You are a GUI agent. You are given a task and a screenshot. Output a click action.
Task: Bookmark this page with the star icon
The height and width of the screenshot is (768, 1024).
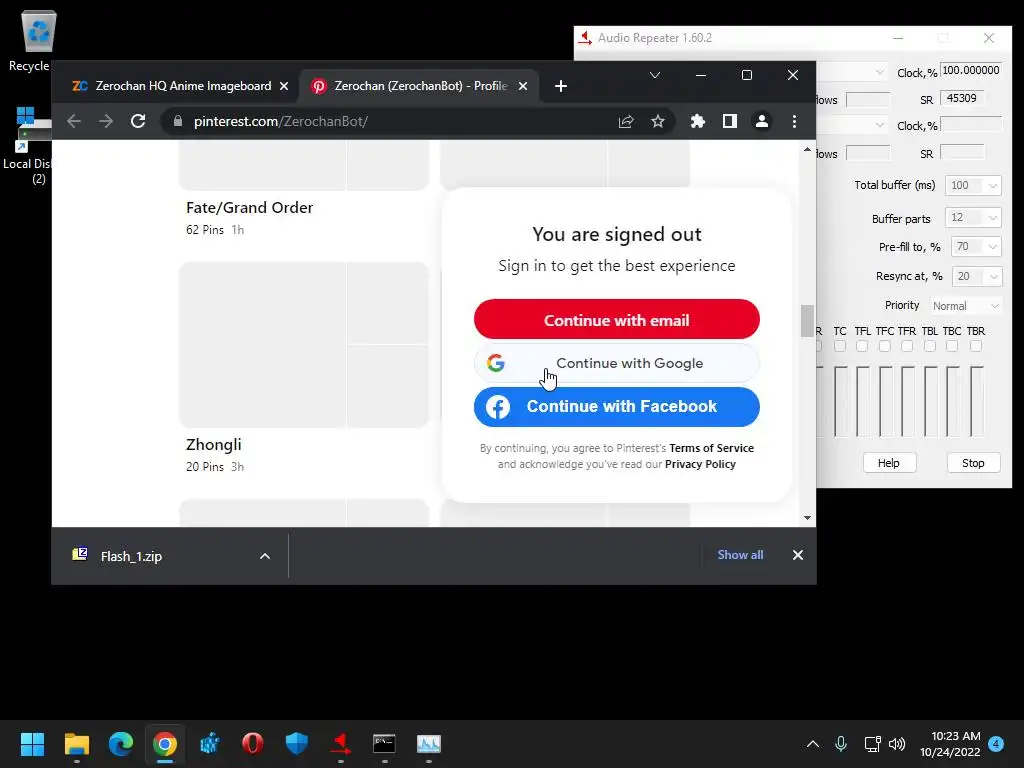point(658,121)
